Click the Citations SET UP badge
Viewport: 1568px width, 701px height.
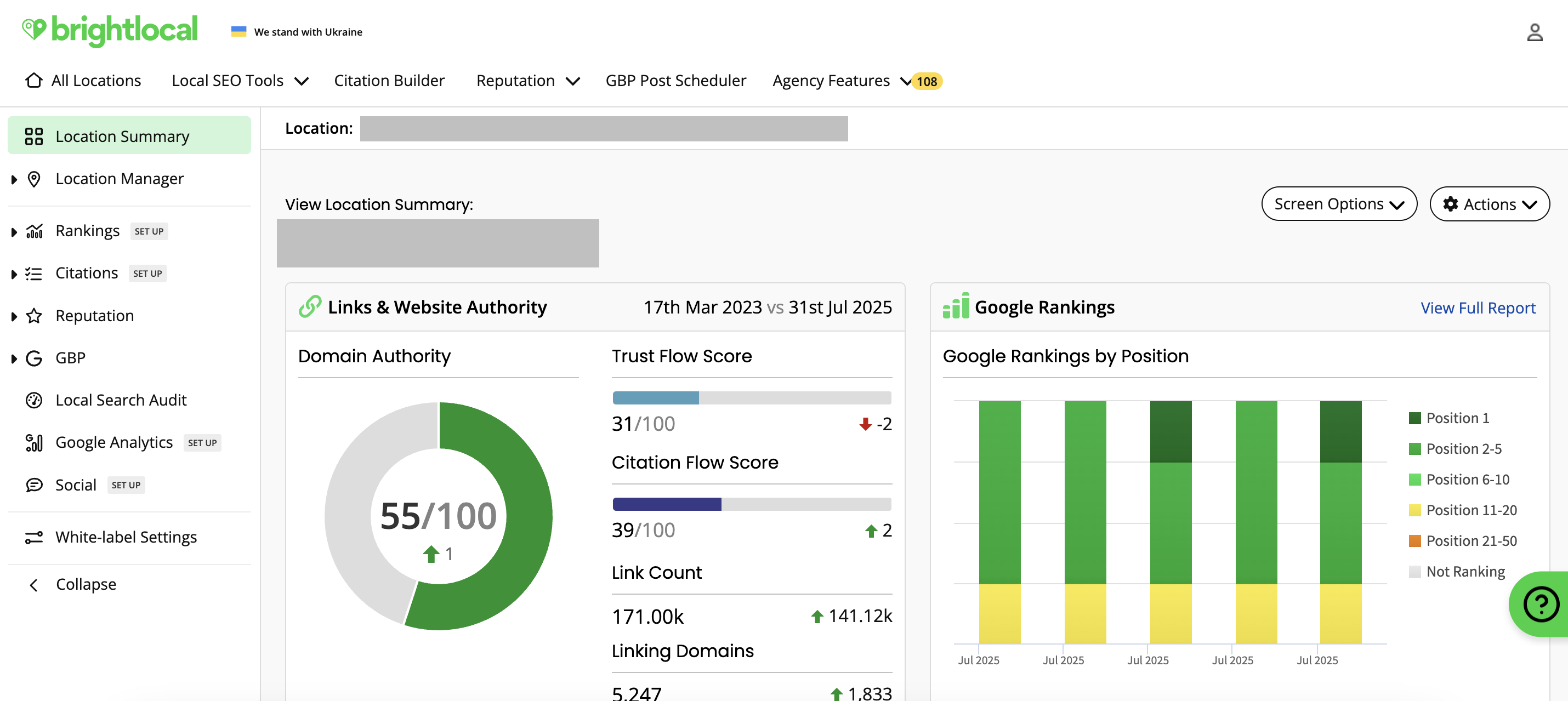[147, 274]
